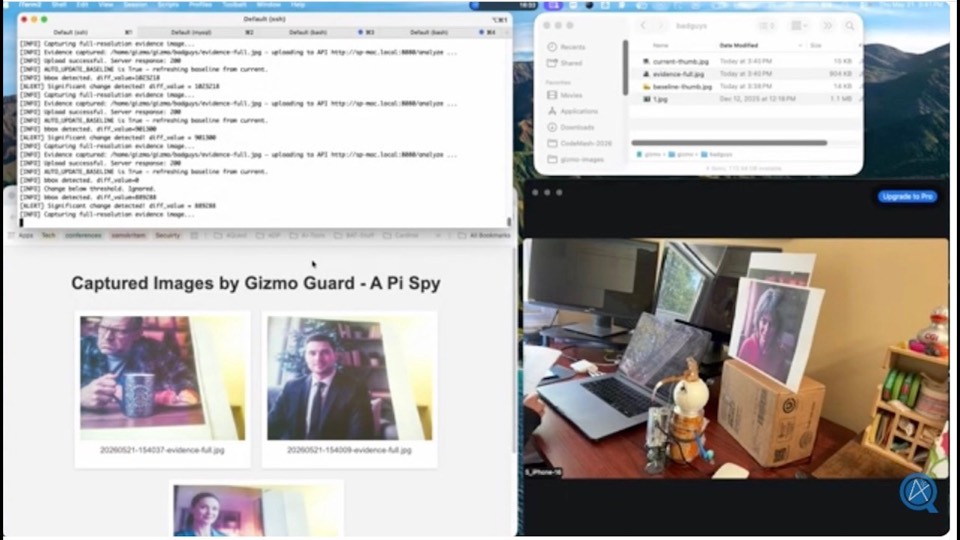
Task: Click the Finder horizontal scrollbar
Action: click(x=729, y=143)
